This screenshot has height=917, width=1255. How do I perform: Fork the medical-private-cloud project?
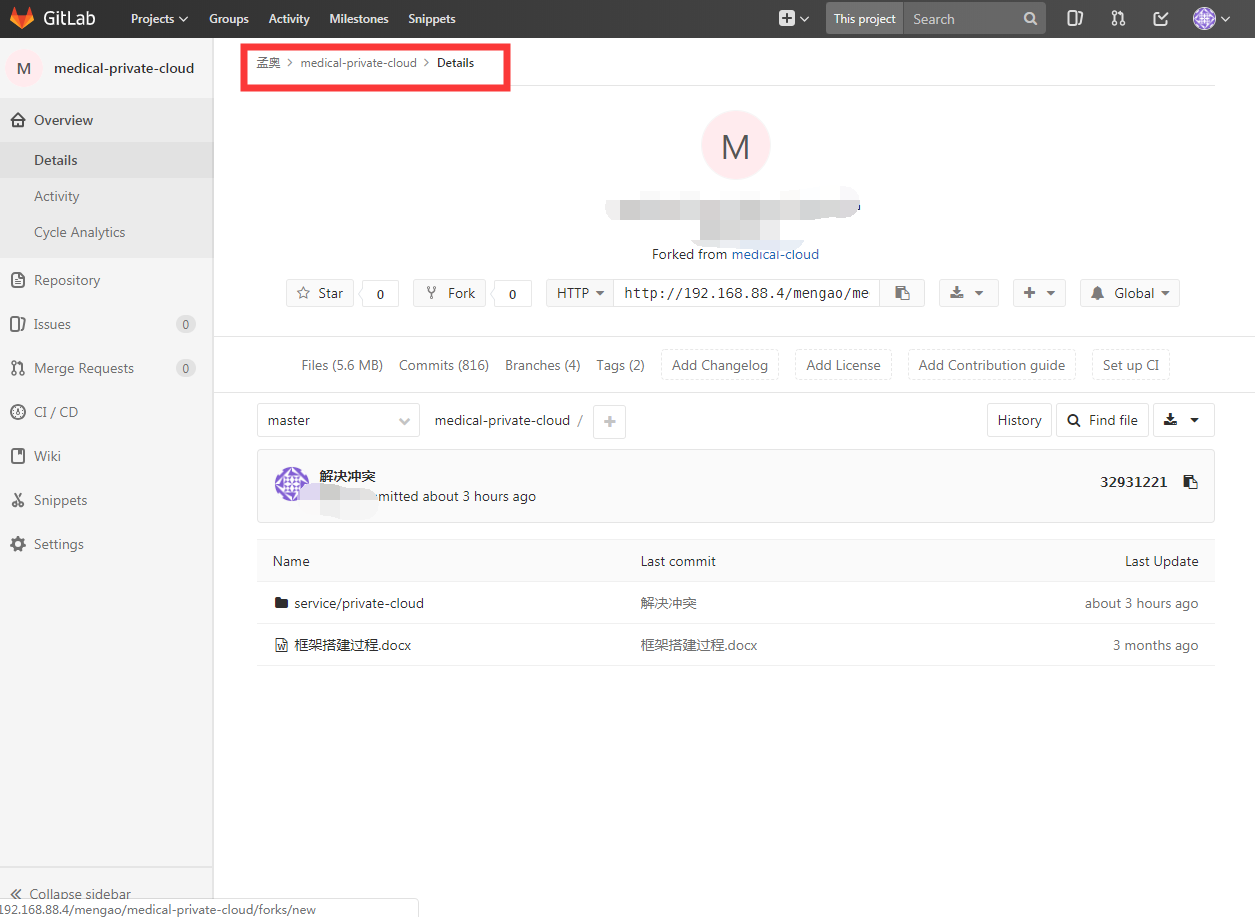[448, 292]
